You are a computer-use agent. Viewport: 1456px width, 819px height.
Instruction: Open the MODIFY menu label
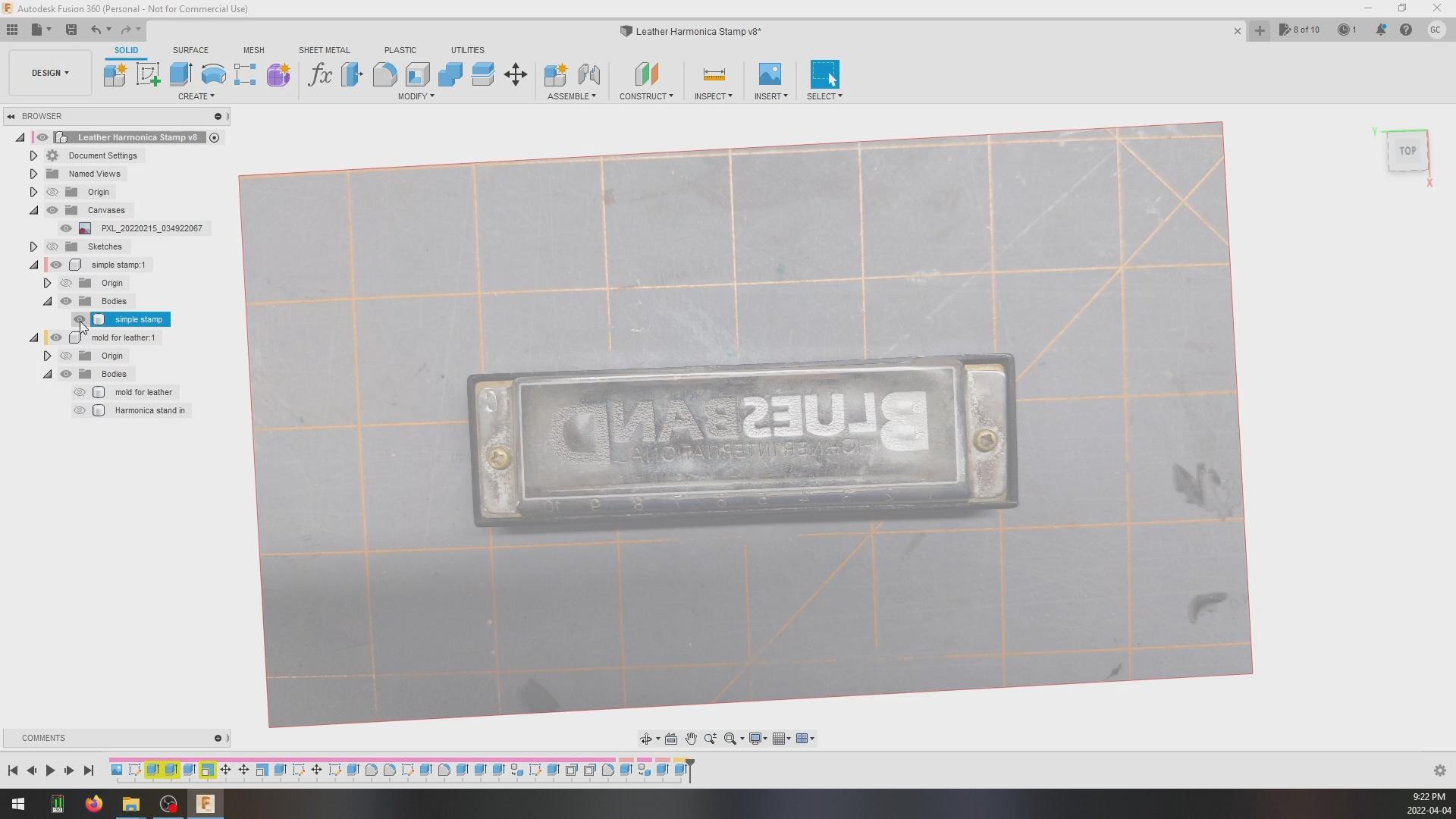(x=416, y=96)
